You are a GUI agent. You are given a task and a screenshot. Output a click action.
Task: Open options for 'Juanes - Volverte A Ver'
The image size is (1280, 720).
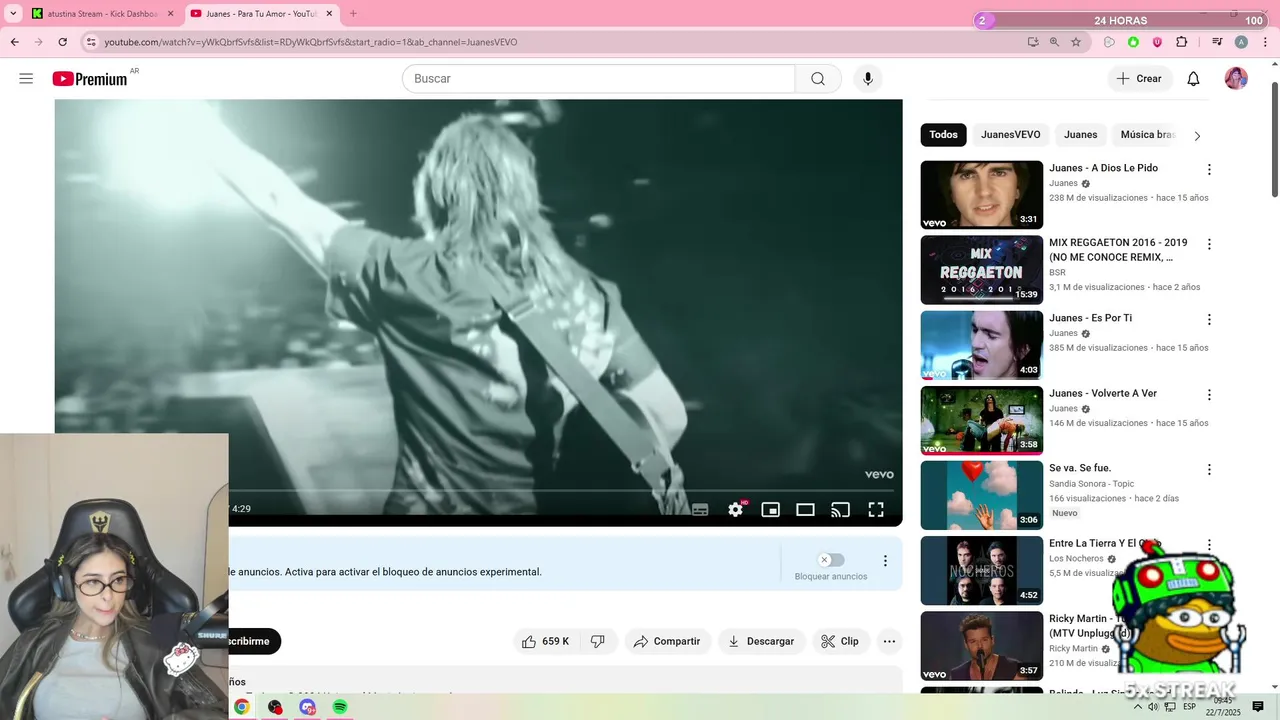coord(1209,395)
